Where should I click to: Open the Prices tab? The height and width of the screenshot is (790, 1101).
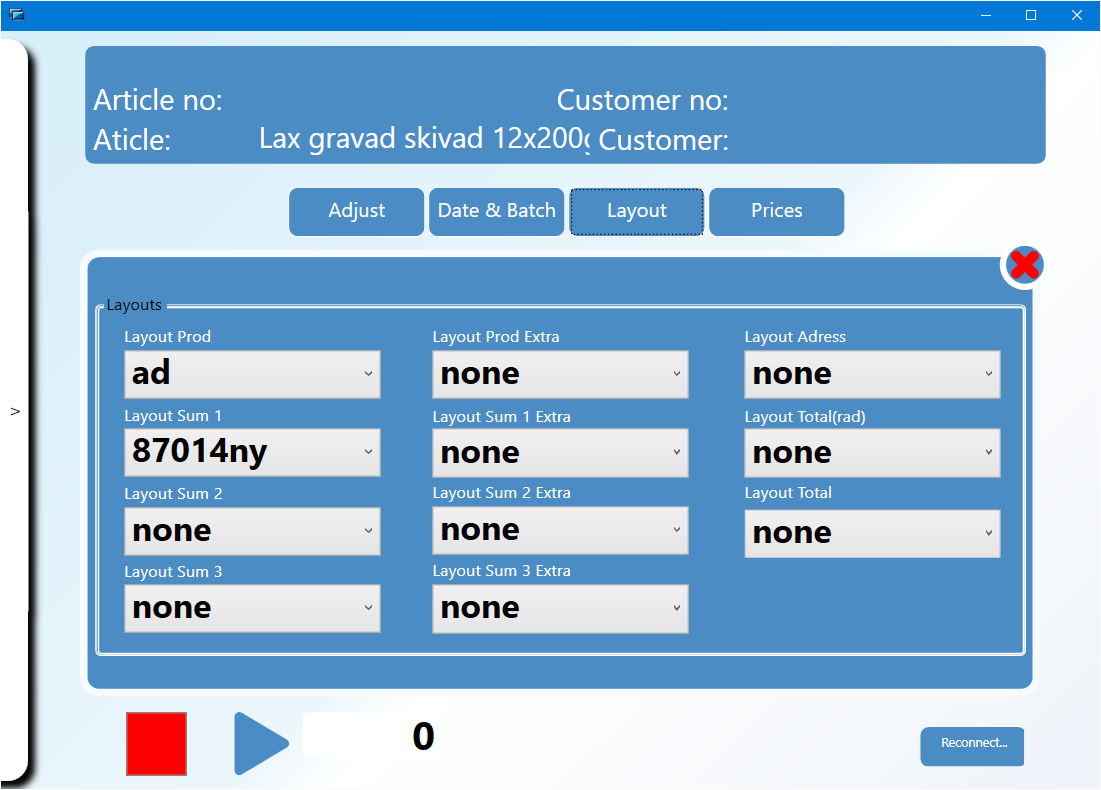[x=777, y=211]
